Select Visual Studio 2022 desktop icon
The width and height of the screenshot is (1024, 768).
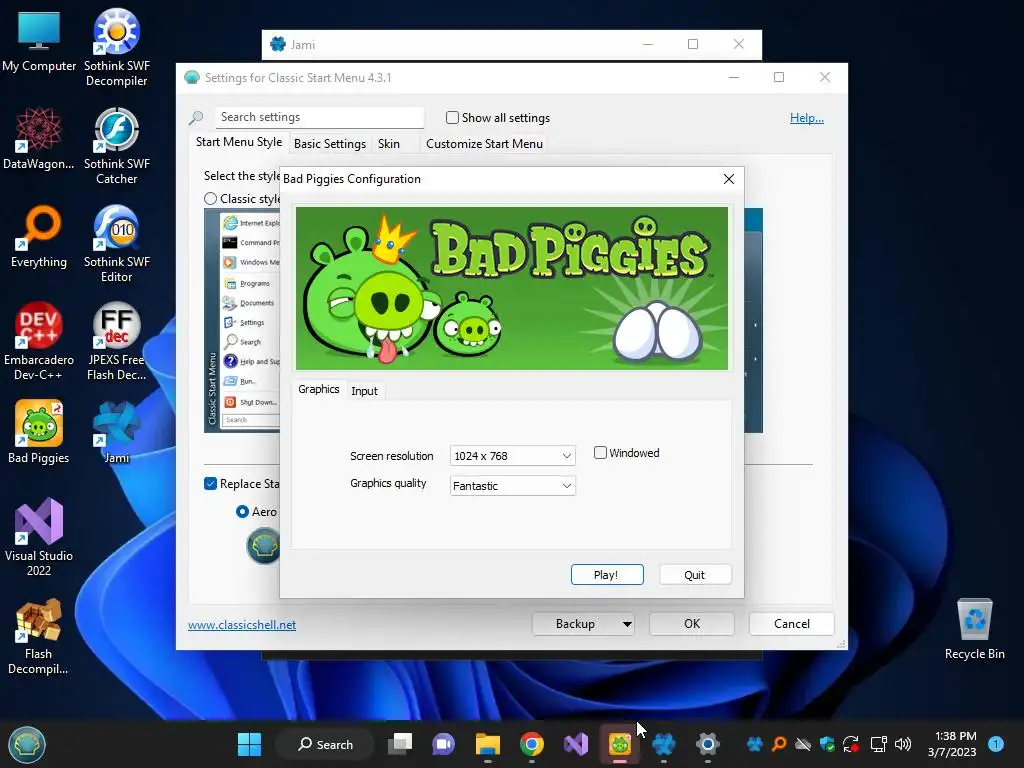[39, 537]
